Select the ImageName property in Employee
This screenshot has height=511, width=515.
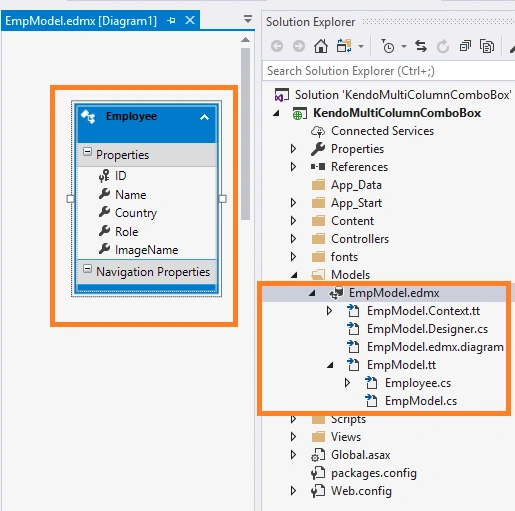[146, 250]
